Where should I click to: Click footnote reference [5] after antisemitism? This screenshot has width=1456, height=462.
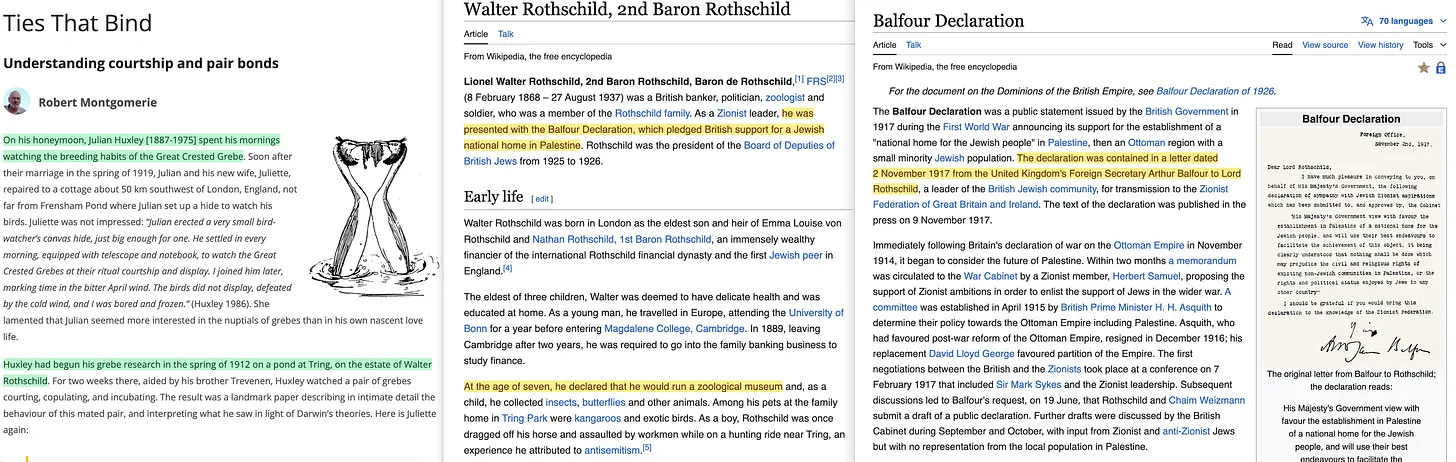click(647, 447)
